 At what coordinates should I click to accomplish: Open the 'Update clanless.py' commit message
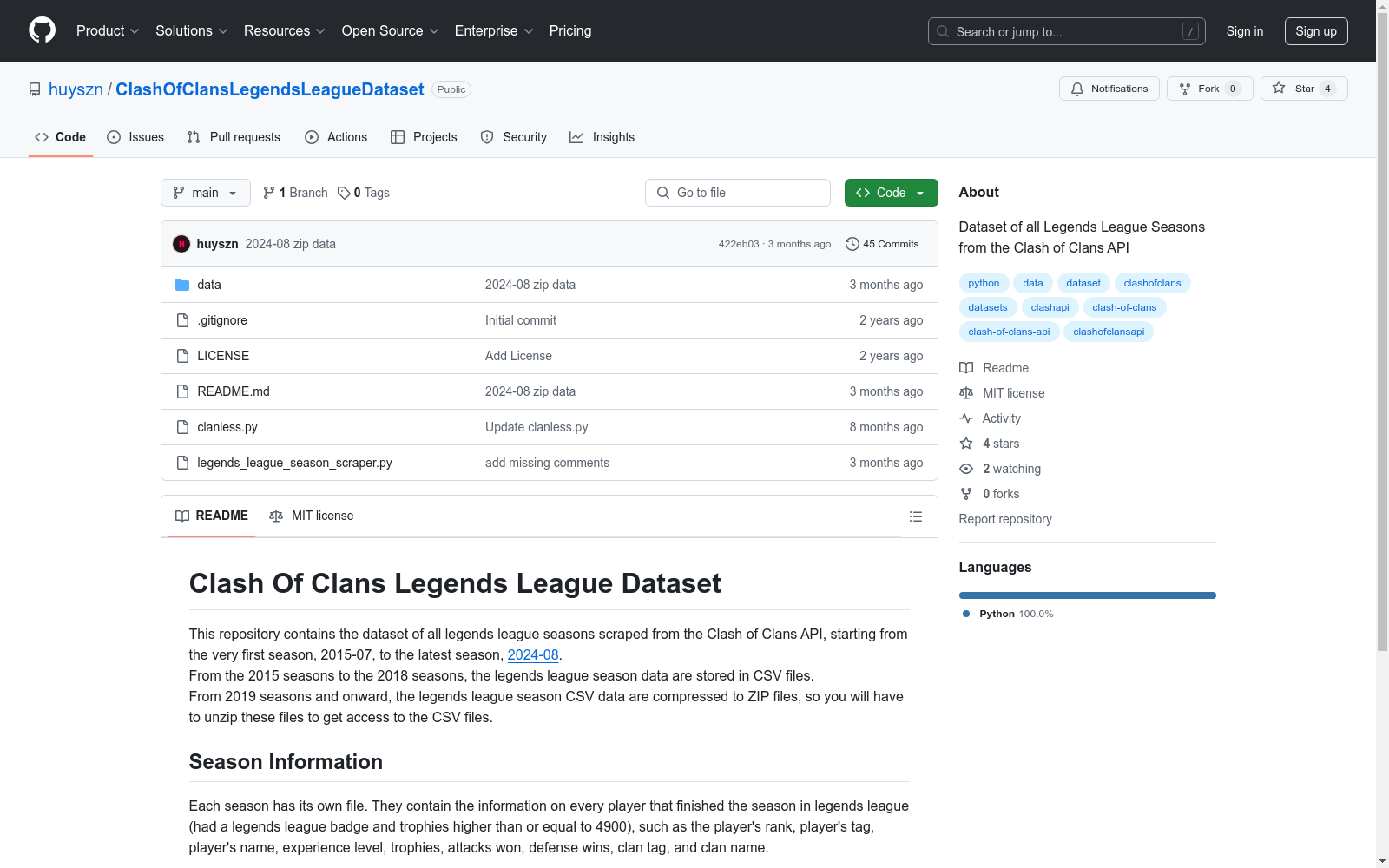(x=537, y=427)
